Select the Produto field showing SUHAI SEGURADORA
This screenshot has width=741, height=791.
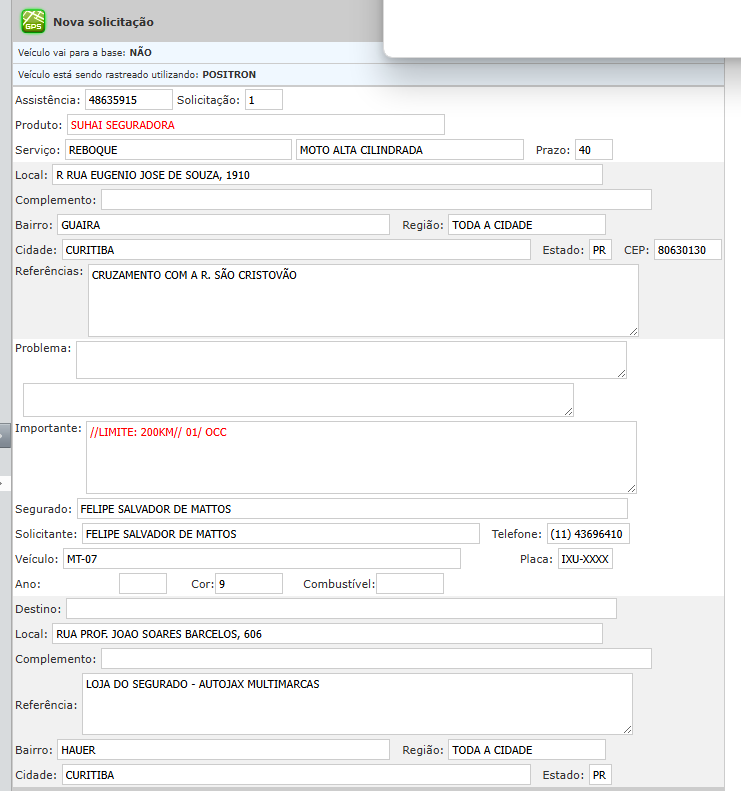(x=255, y=125)
